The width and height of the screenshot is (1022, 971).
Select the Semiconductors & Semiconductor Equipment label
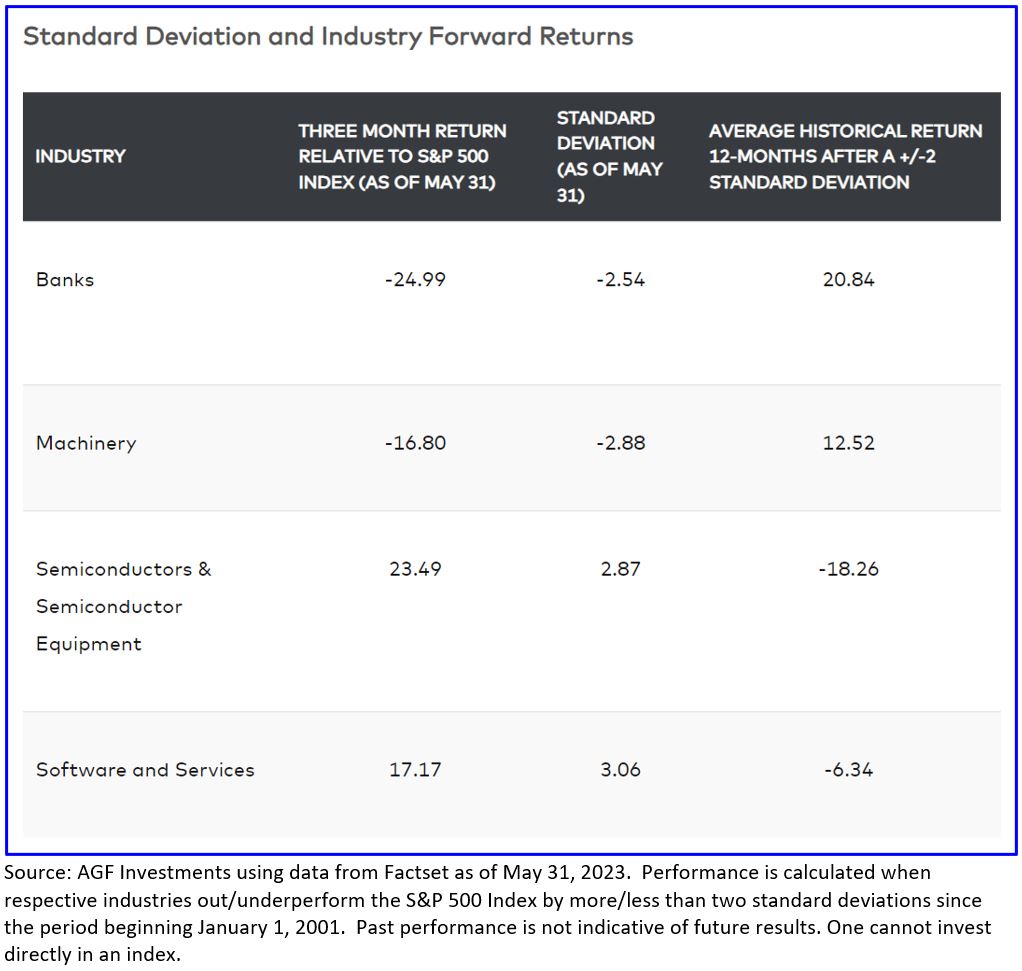[x=124, y=606]
